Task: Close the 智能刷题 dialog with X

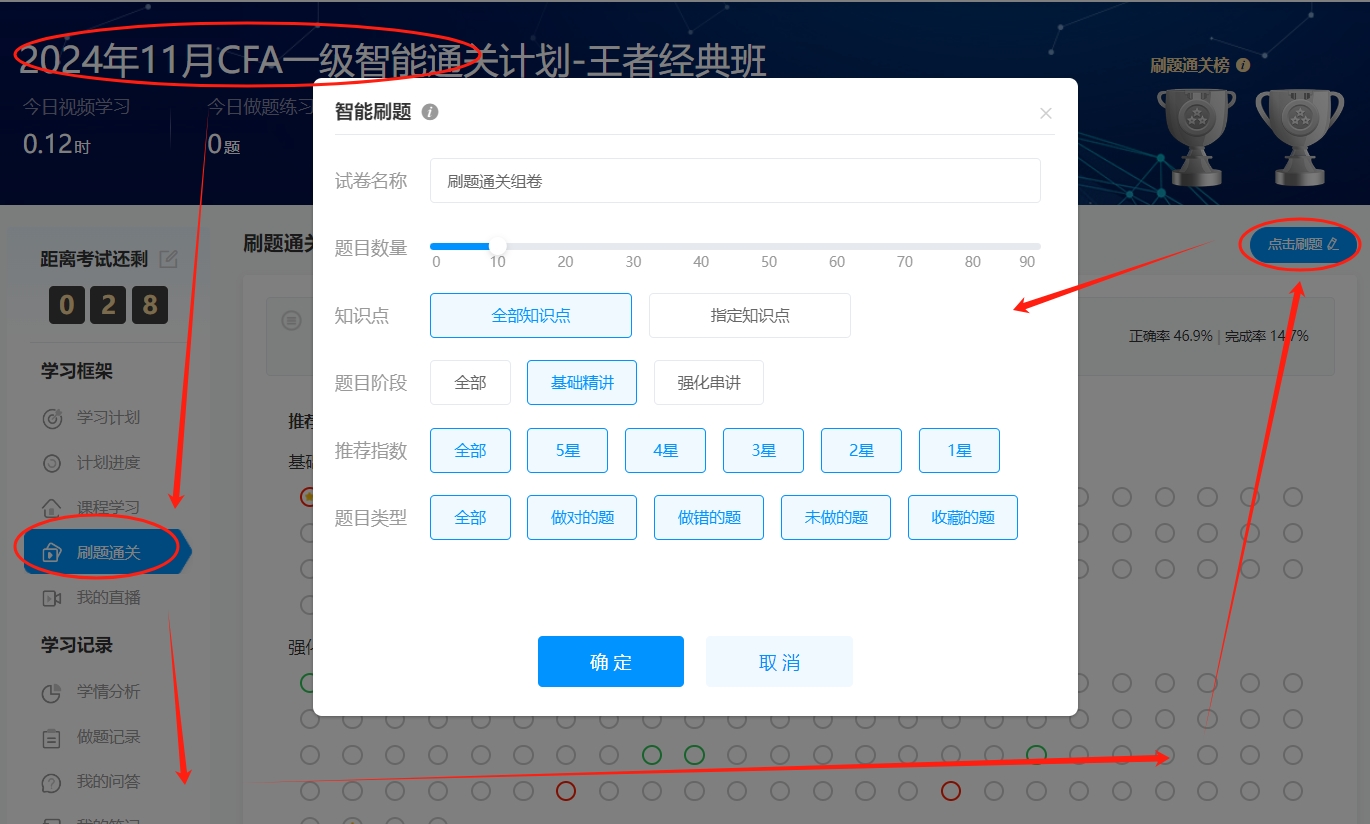Action: tap(1046, 113)
